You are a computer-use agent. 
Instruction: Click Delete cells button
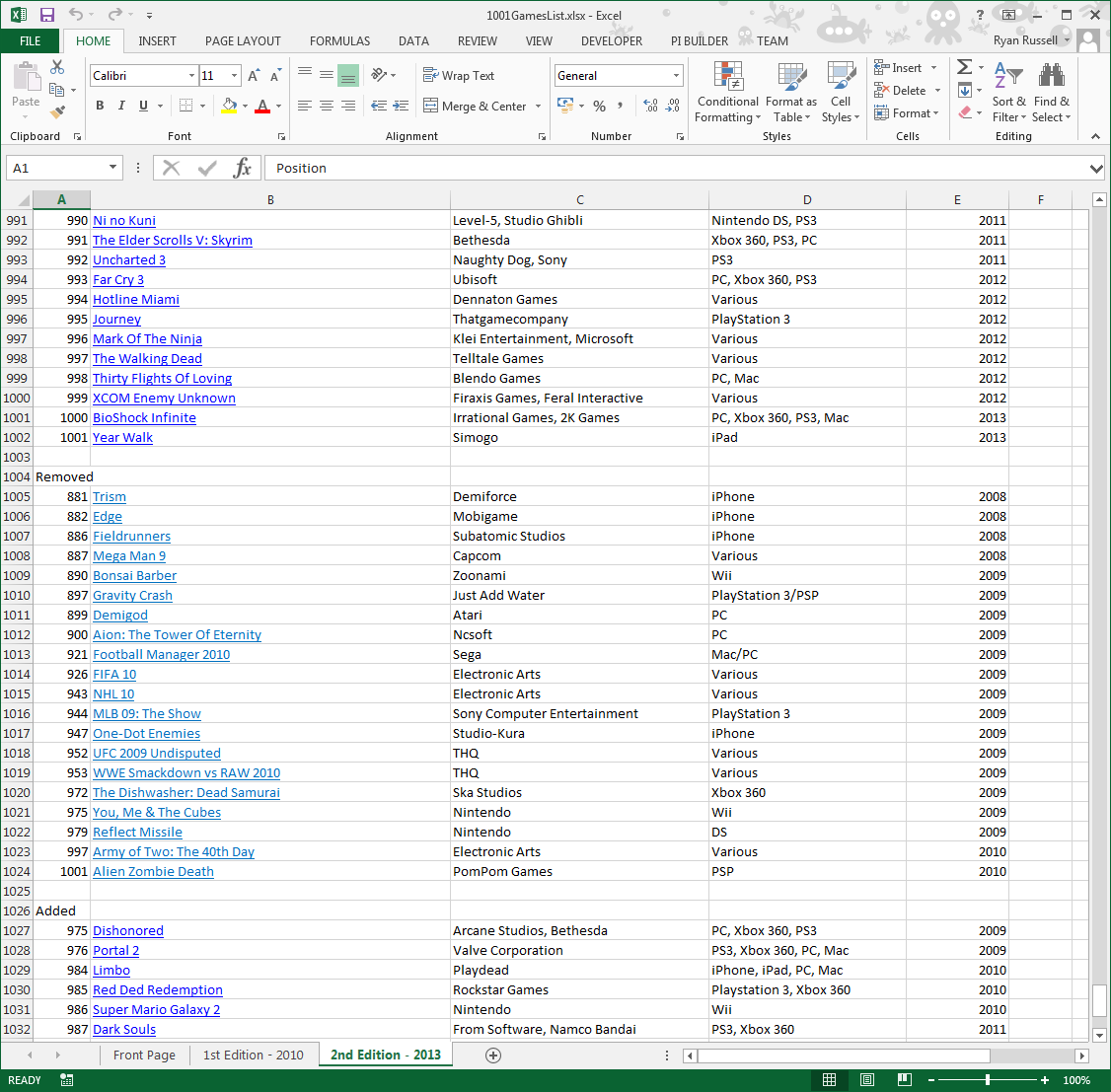click(x=900, y=90)
